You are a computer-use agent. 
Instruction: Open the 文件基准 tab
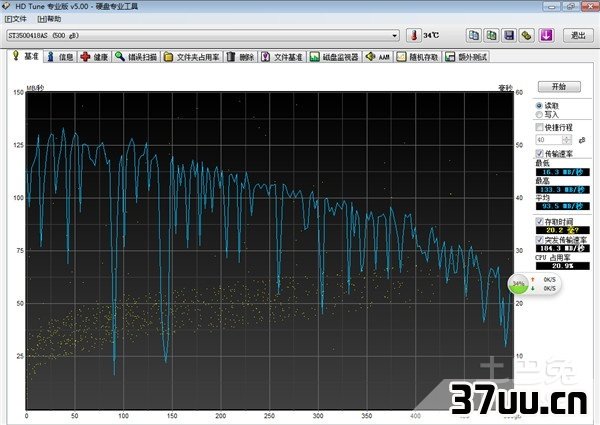pos(282,57)
